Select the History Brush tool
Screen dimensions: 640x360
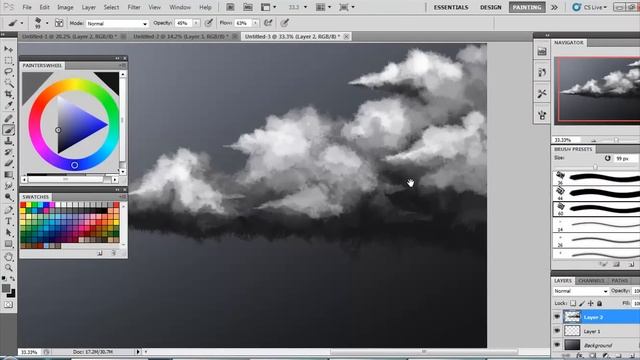8,152
